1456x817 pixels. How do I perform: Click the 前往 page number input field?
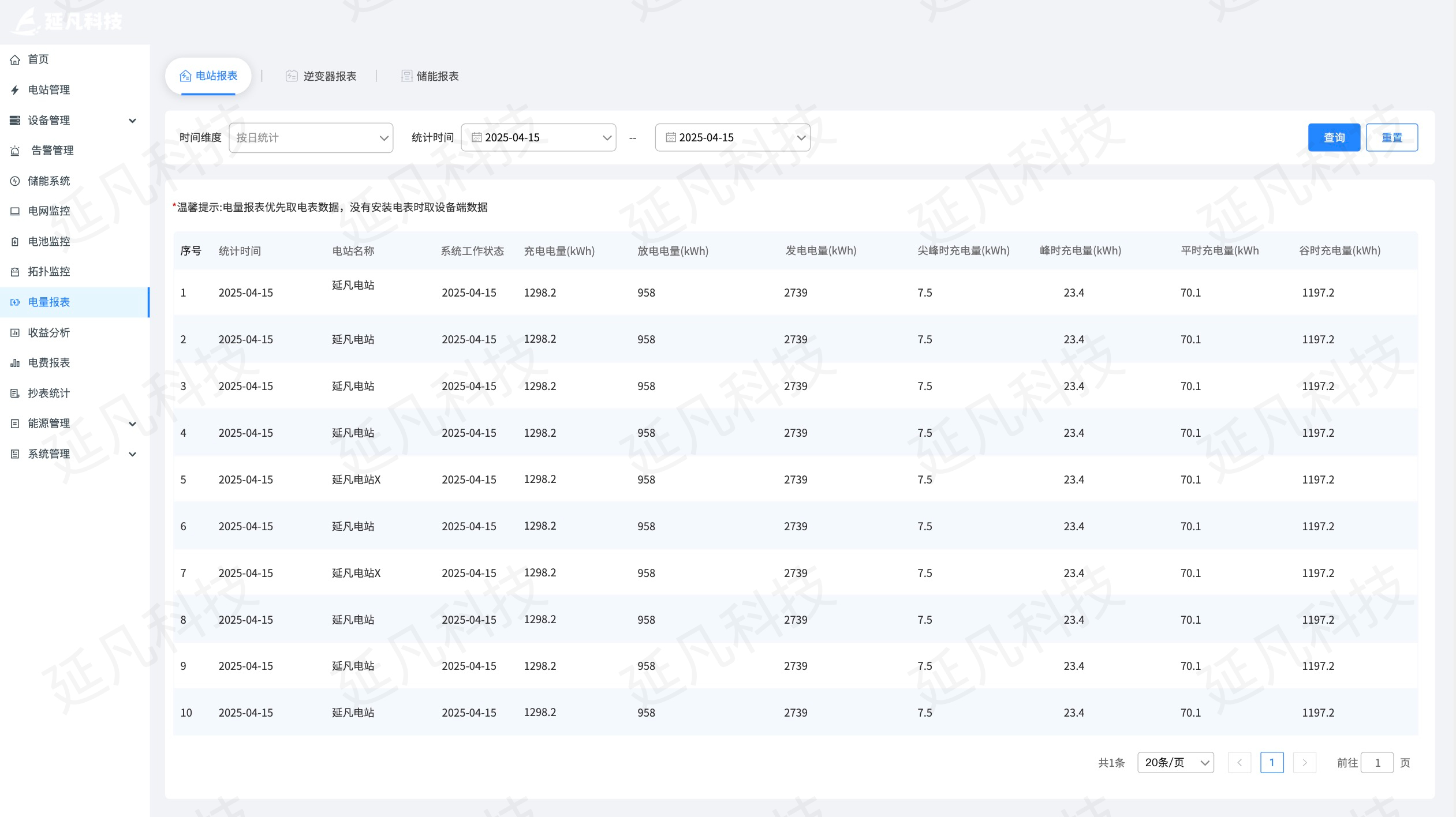point(1378,762)
